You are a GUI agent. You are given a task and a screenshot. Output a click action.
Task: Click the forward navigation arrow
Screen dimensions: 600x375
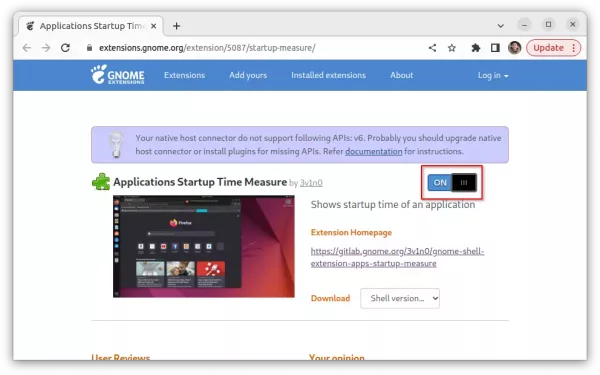coord(46,48)
